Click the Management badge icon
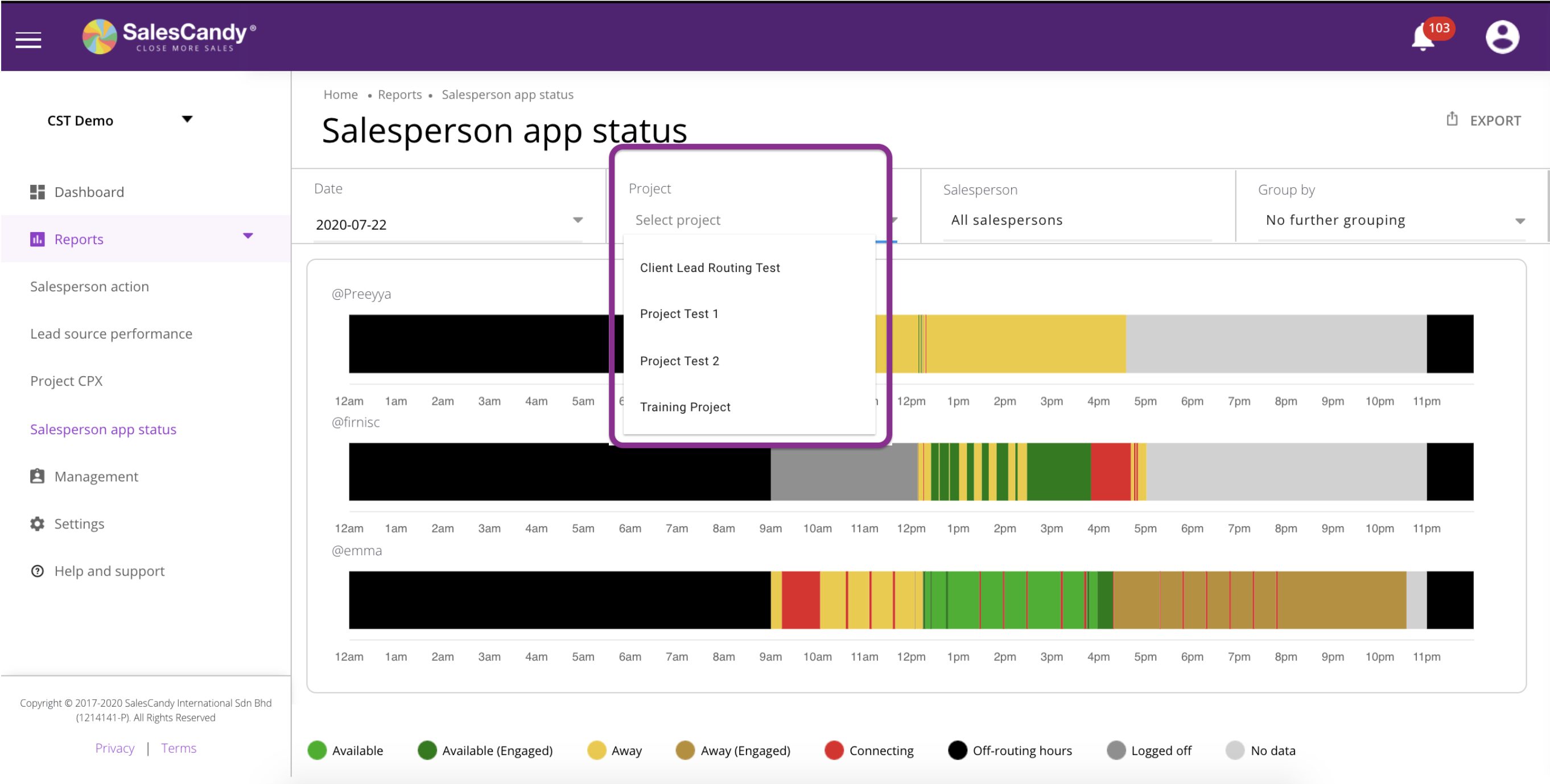 pos(38,476)
